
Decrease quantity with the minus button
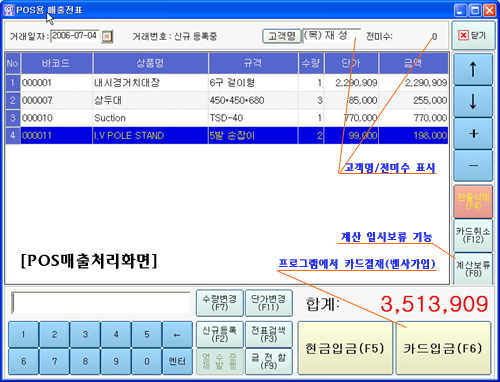click(473, 165)
